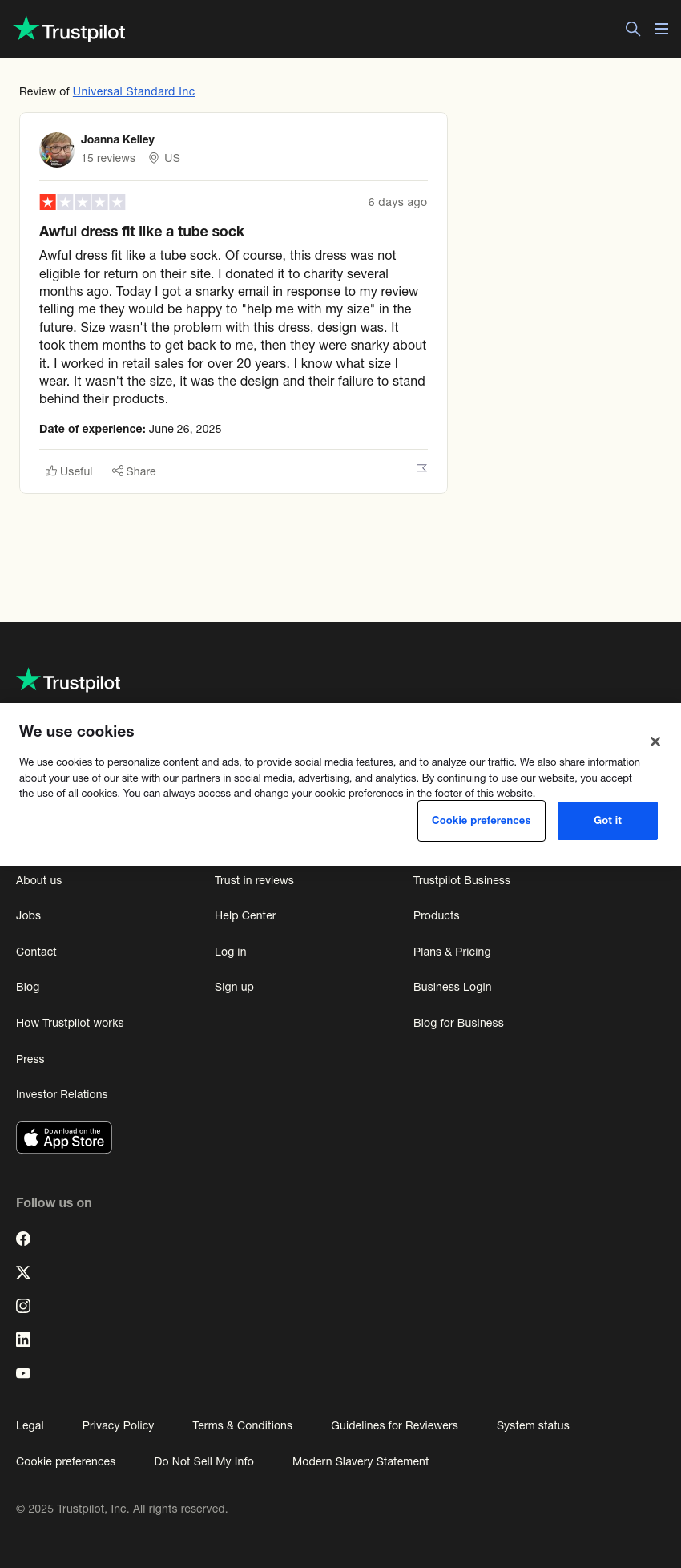This screenshot has width=681, height=1568.
Task: Open the Products footer link
Action: click(x=437, y=915)
